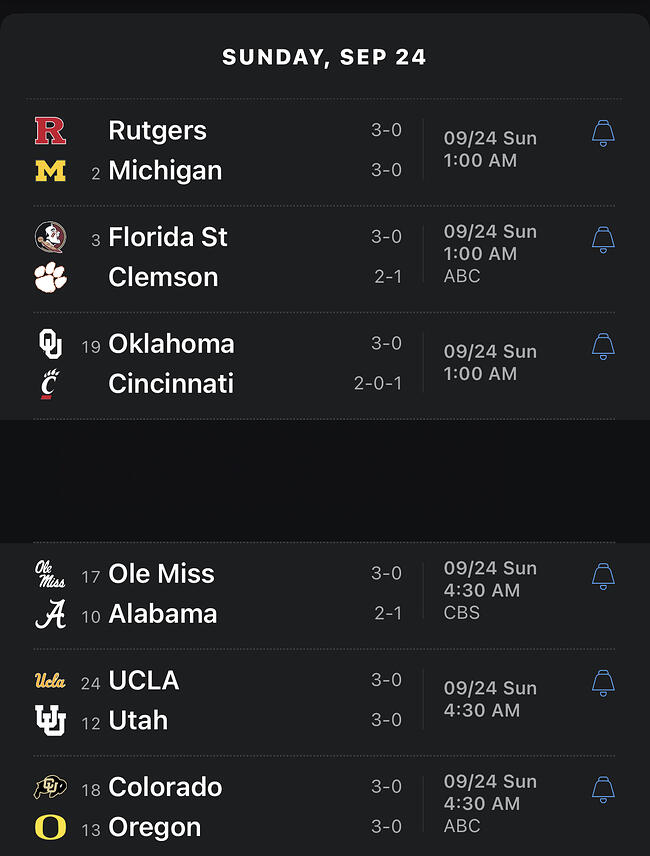The height and width of the screenshot is (856, 650).
Task: Enable alert bell for Rutgers vs Michigan
Action: pyautogui.click(x=603, y=133)
